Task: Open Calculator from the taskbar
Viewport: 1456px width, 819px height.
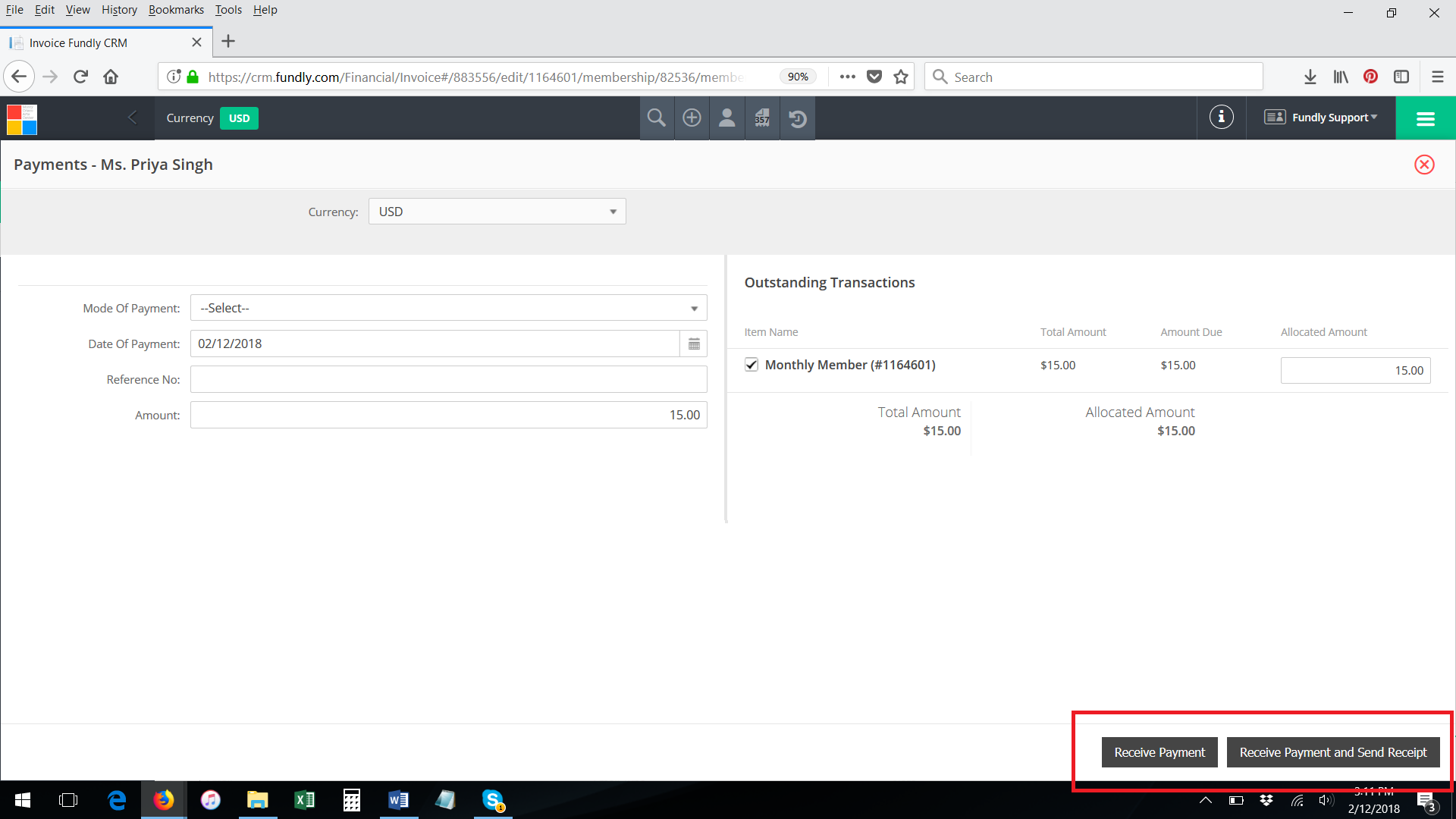Action: coord(352,800)
